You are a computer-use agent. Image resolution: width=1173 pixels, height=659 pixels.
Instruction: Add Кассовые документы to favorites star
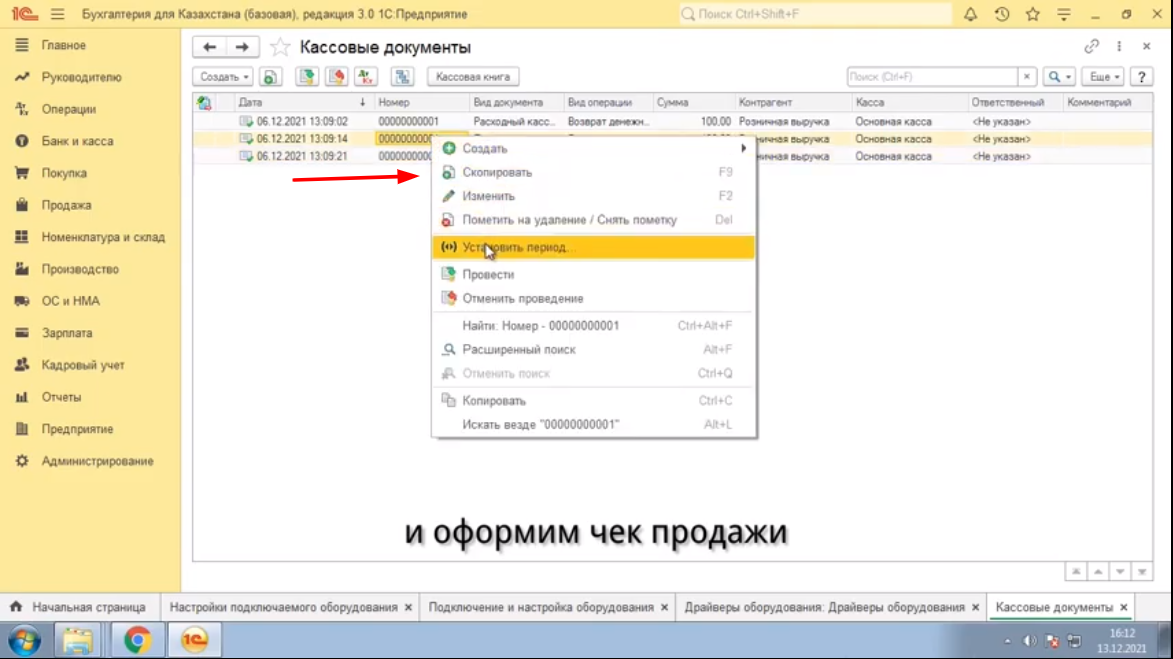[x=280, y=47]
